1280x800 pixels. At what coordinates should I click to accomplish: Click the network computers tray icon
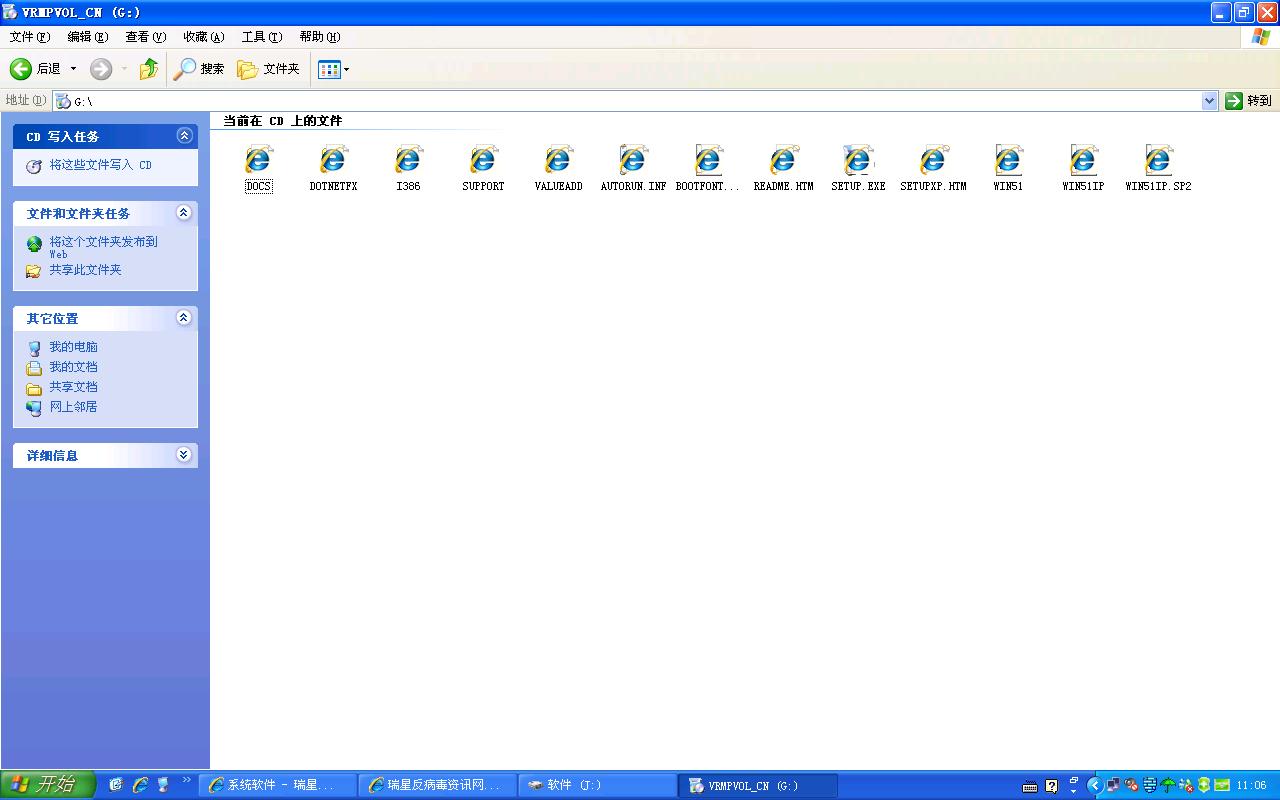(x=1114, y=785)
